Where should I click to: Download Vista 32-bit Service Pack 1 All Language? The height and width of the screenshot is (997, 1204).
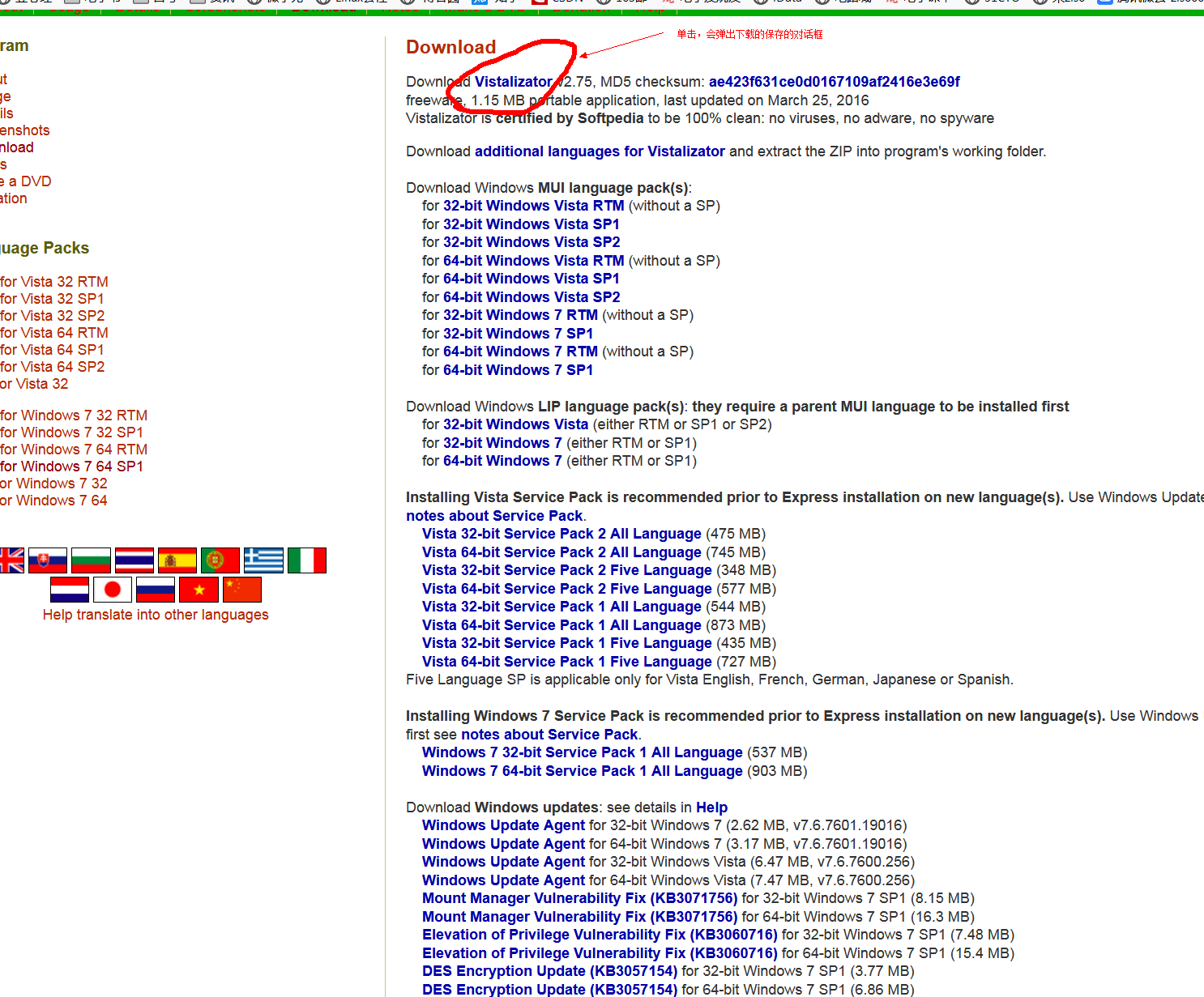point(561,607)
